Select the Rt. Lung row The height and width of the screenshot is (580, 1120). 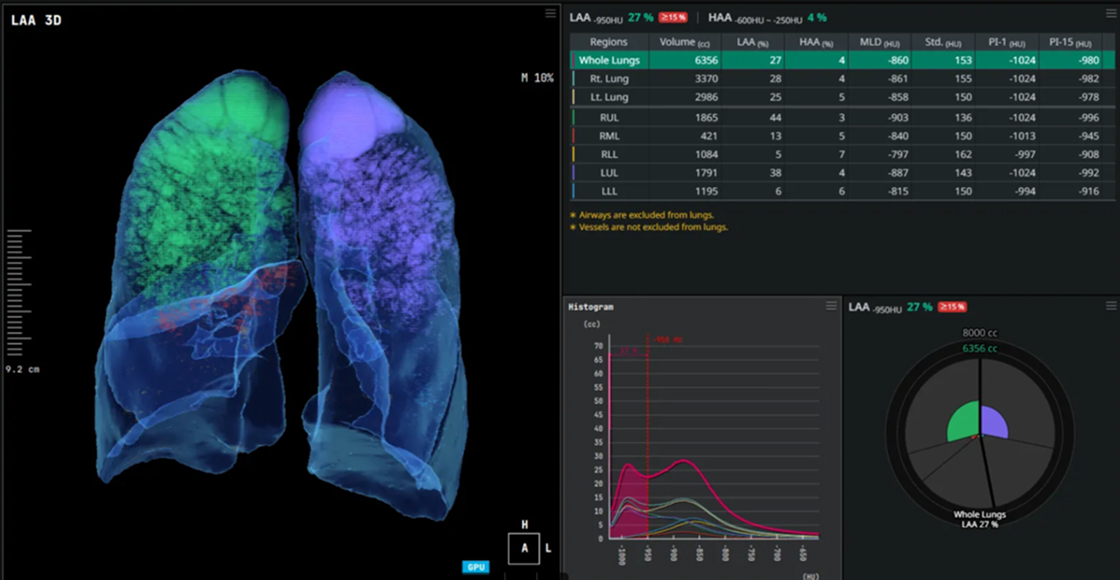(x=842, y=79)
